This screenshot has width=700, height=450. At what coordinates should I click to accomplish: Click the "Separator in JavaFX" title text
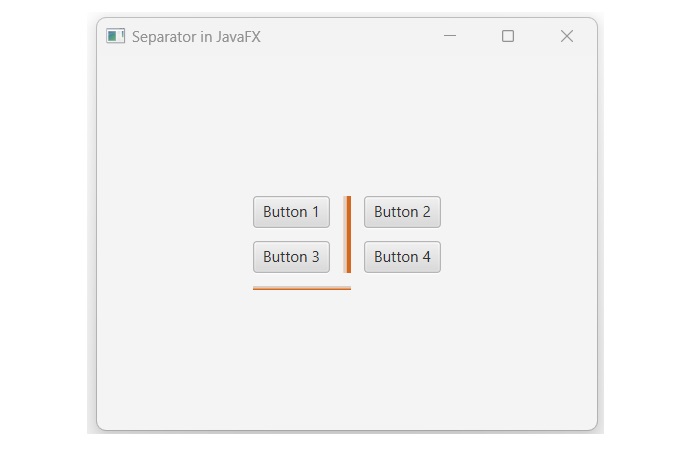pos(196,37)
